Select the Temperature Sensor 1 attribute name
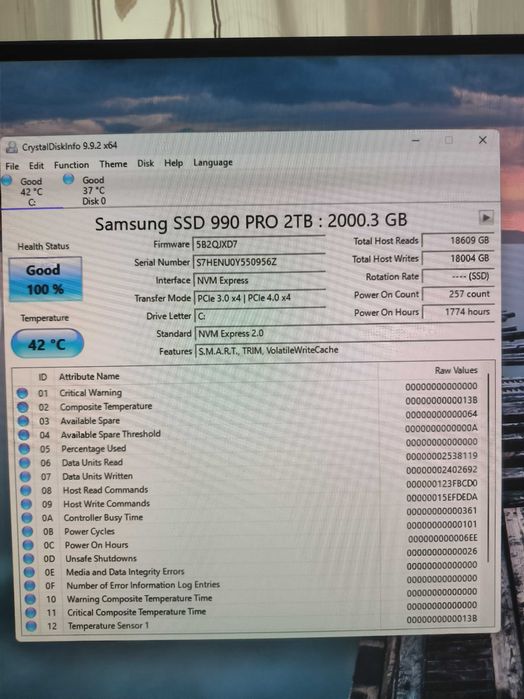Screen dimensions: 524x699 pos(108,626)
